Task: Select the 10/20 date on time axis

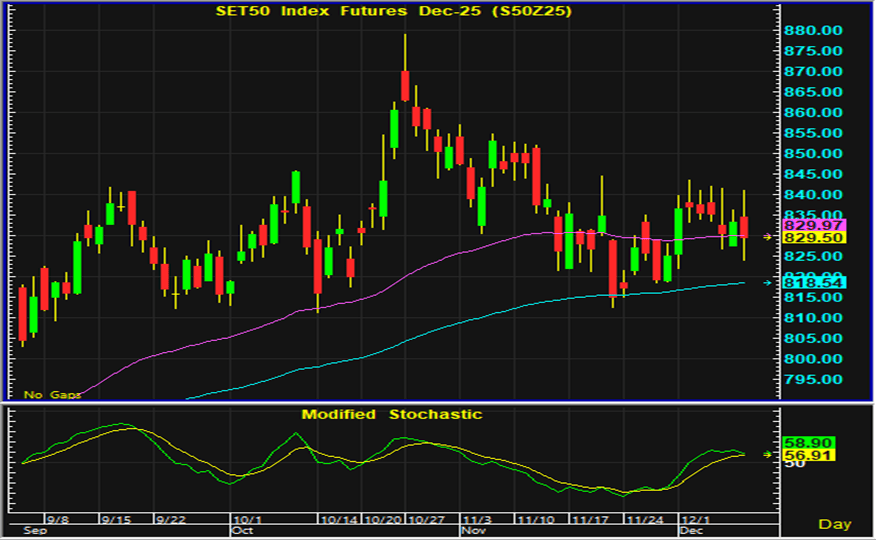Action: (x=386, y=520)
